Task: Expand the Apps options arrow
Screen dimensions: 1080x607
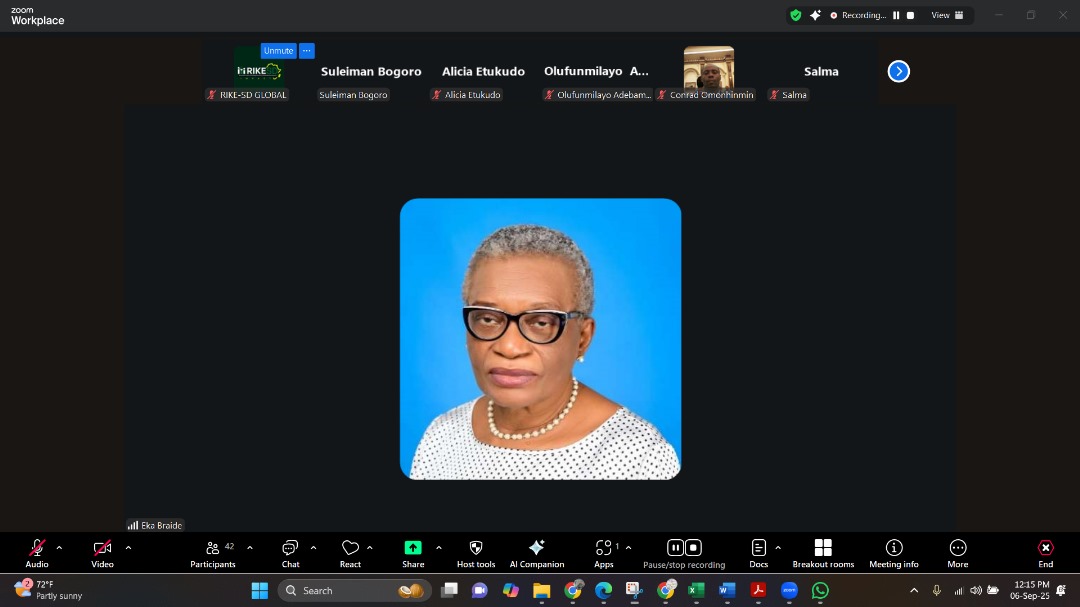Action: coord(628,548)
